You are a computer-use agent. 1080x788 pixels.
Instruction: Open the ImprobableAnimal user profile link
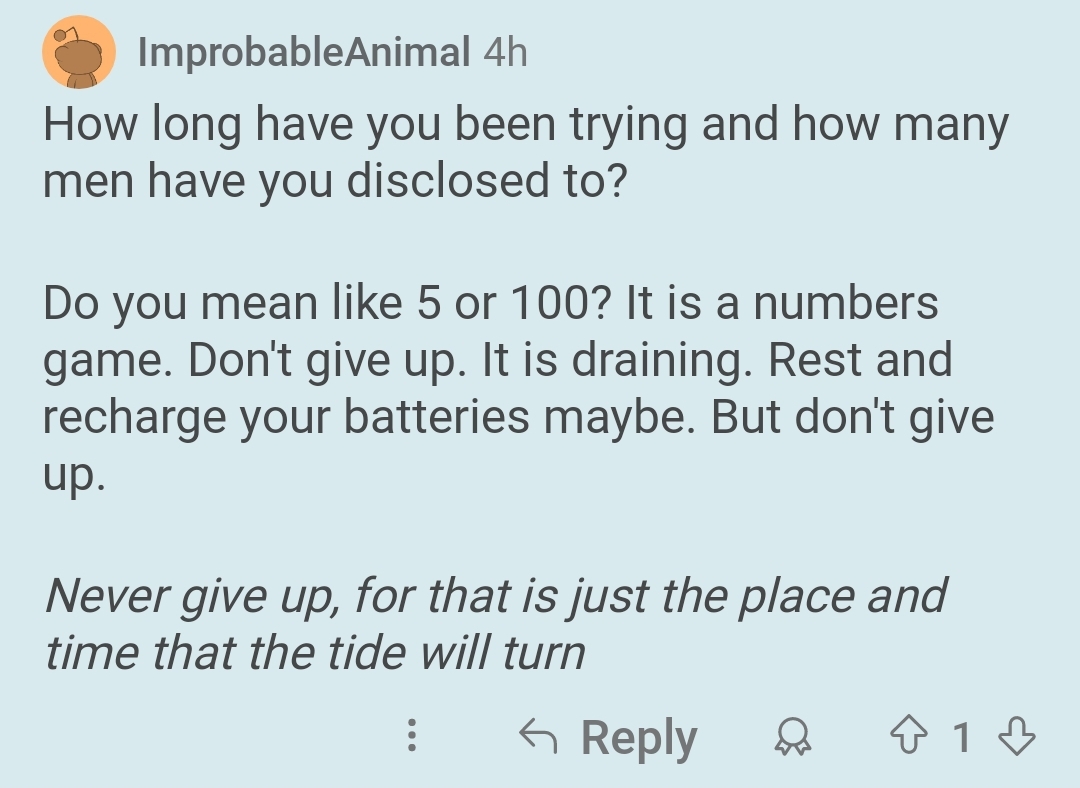tap(303, 52)
